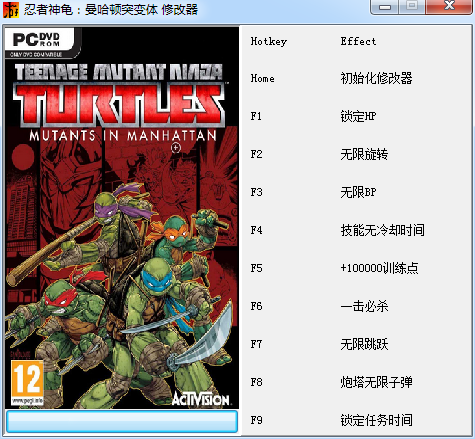Click the 锁定任务时间 effect text

click(376, 420)
